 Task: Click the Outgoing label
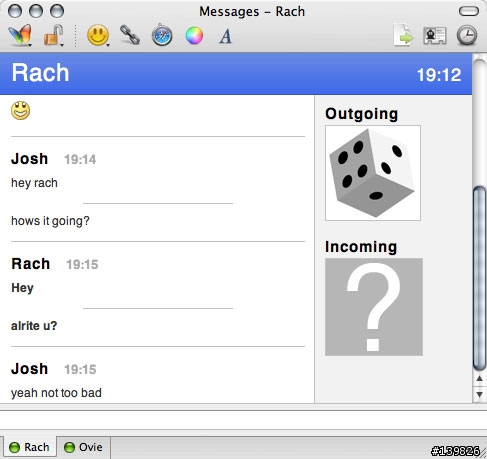click(362, 114)
